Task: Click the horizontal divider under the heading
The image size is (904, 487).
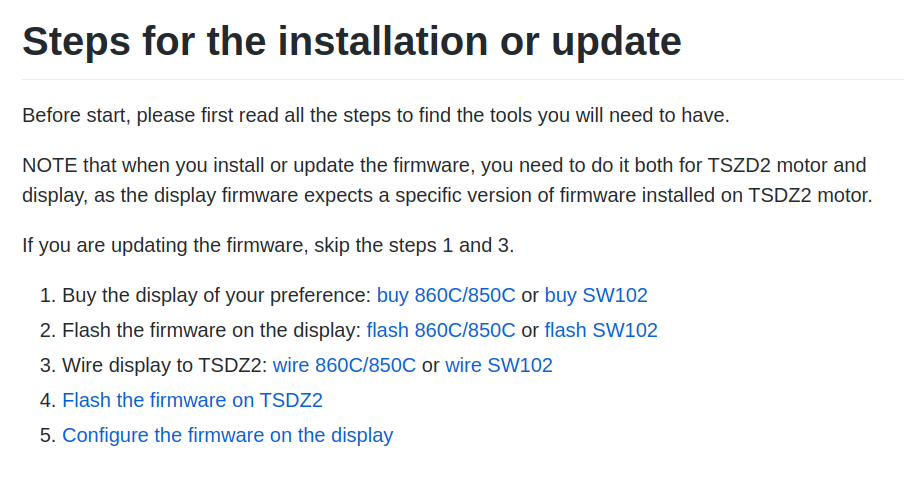Action: (x=463, y=80)
